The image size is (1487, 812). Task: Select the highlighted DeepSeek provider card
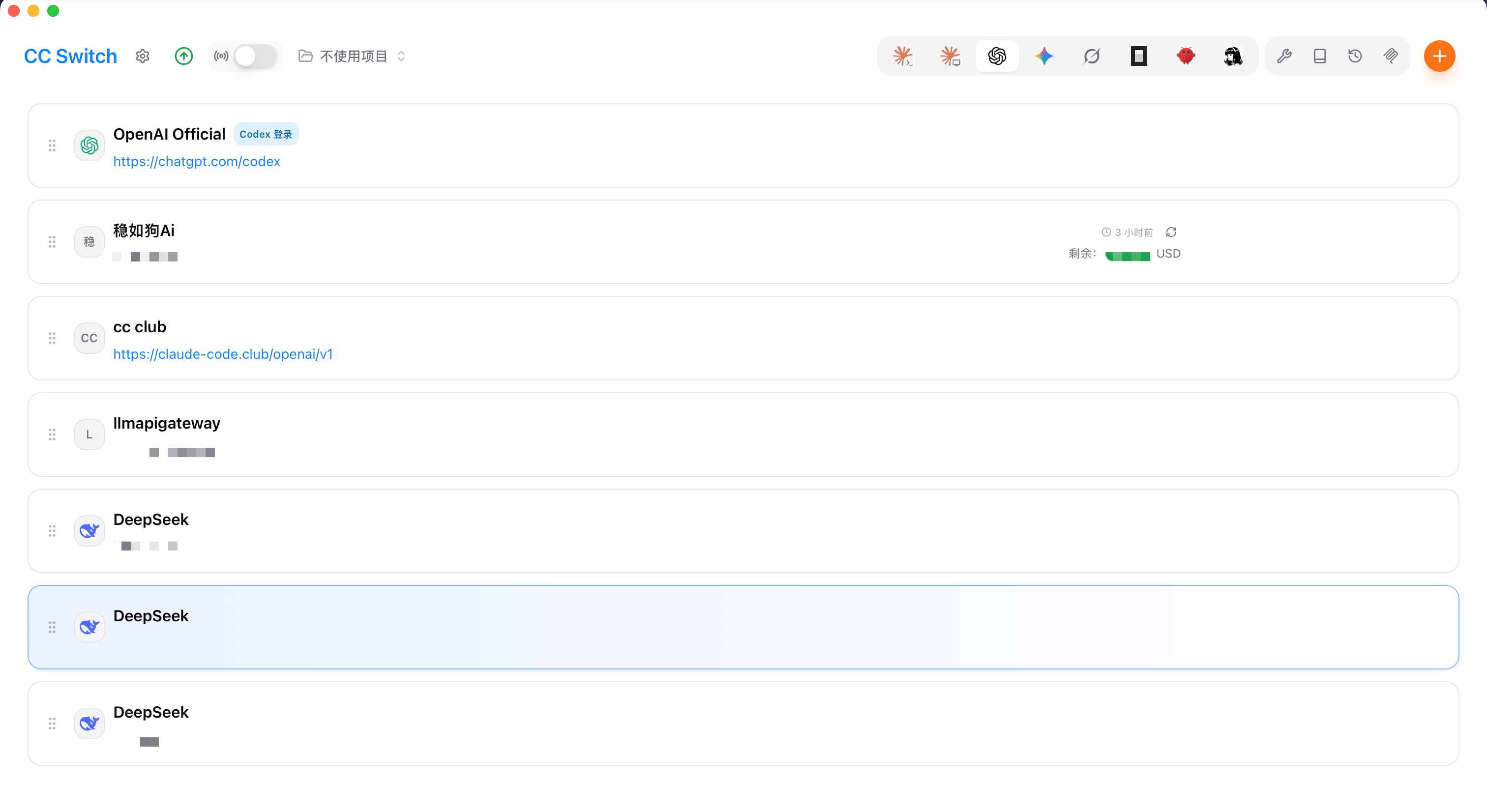pyautogui.click(x=743, y=627)
